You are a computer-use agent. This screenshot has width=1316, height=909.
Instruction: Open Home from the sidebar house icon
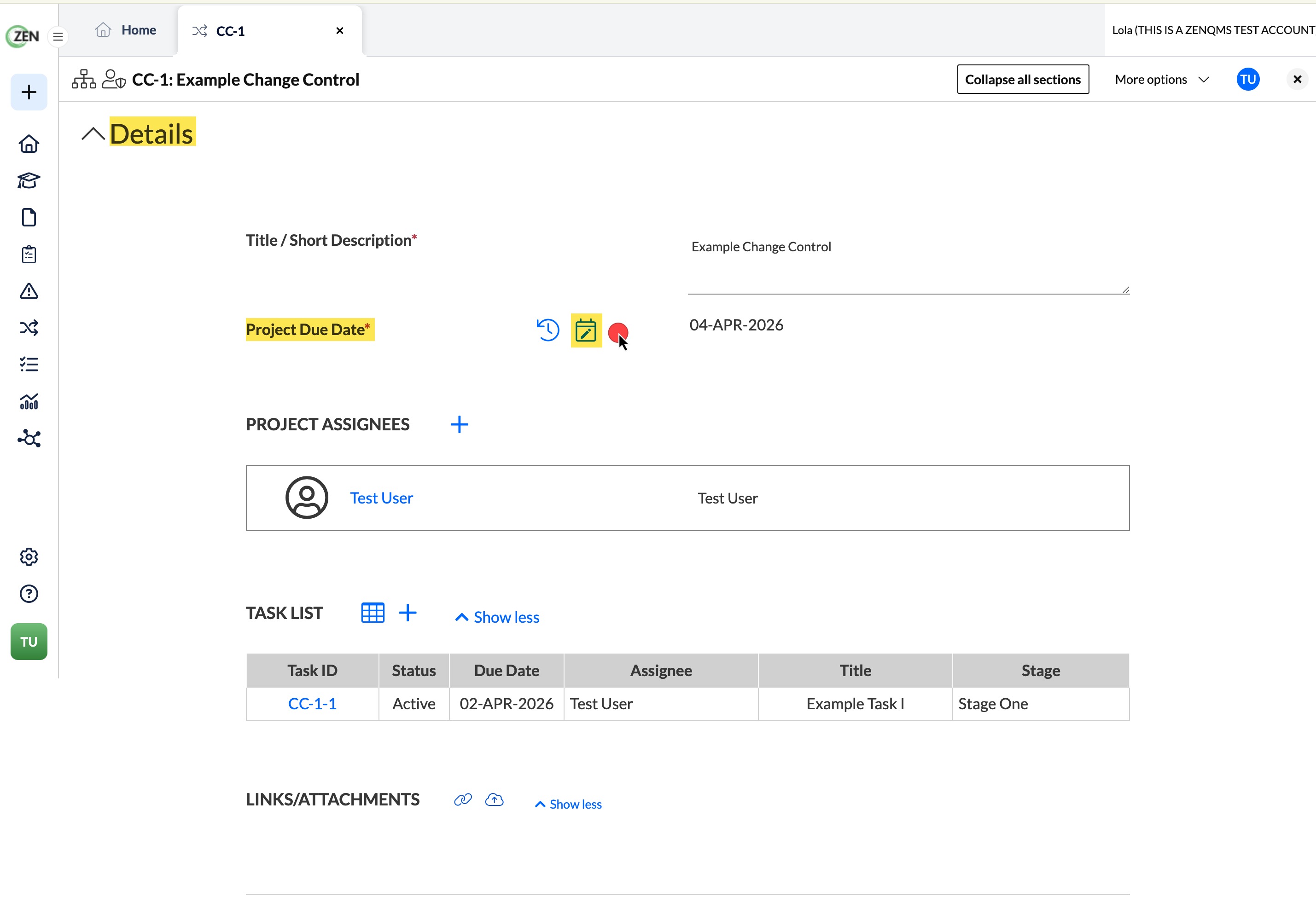coord(29,144)
